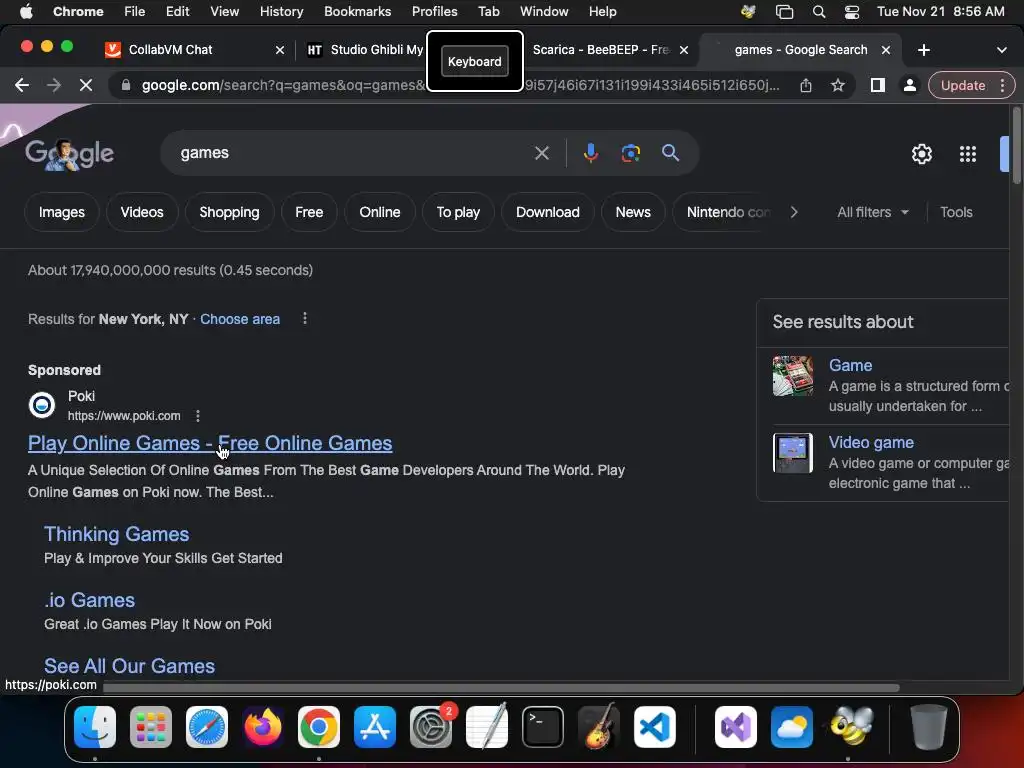Screen dimensions: 1024x768
Task: Go back to the previous page
Action: coord(22,85)
